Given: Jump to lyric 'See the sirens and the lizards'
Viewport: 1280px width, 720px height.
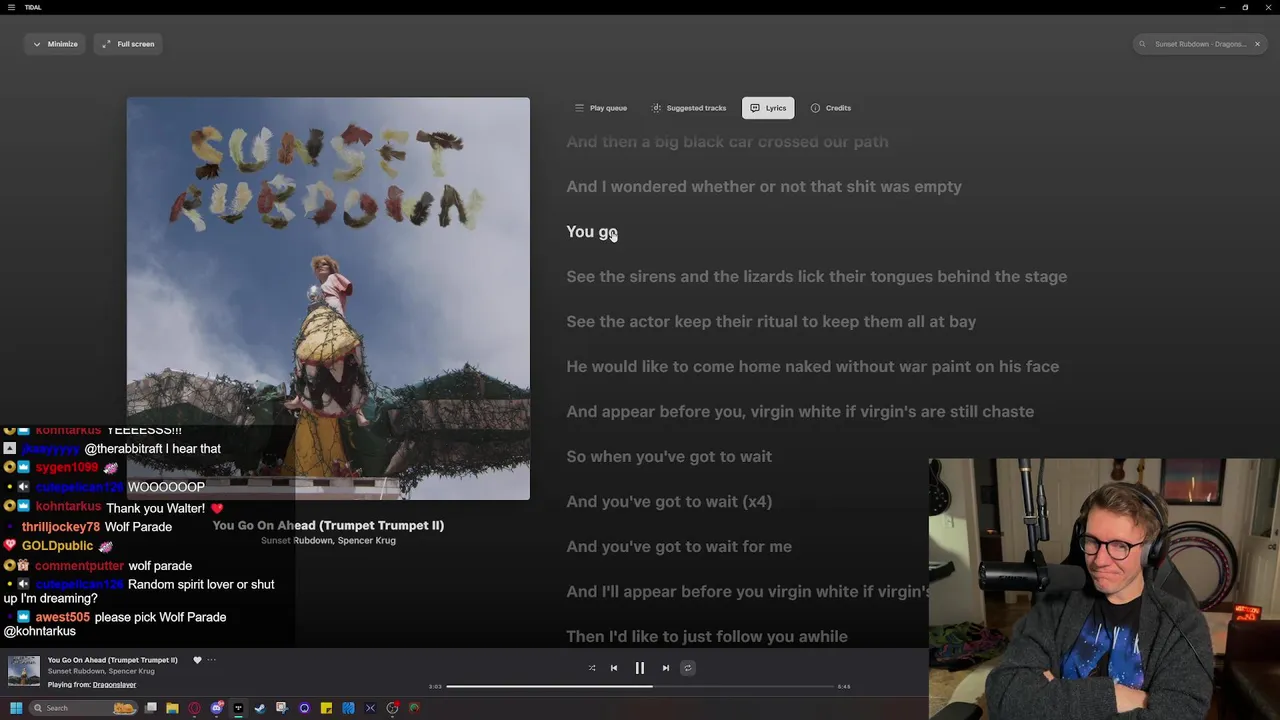Looking at the screenshot, I should tap(816, 277).
